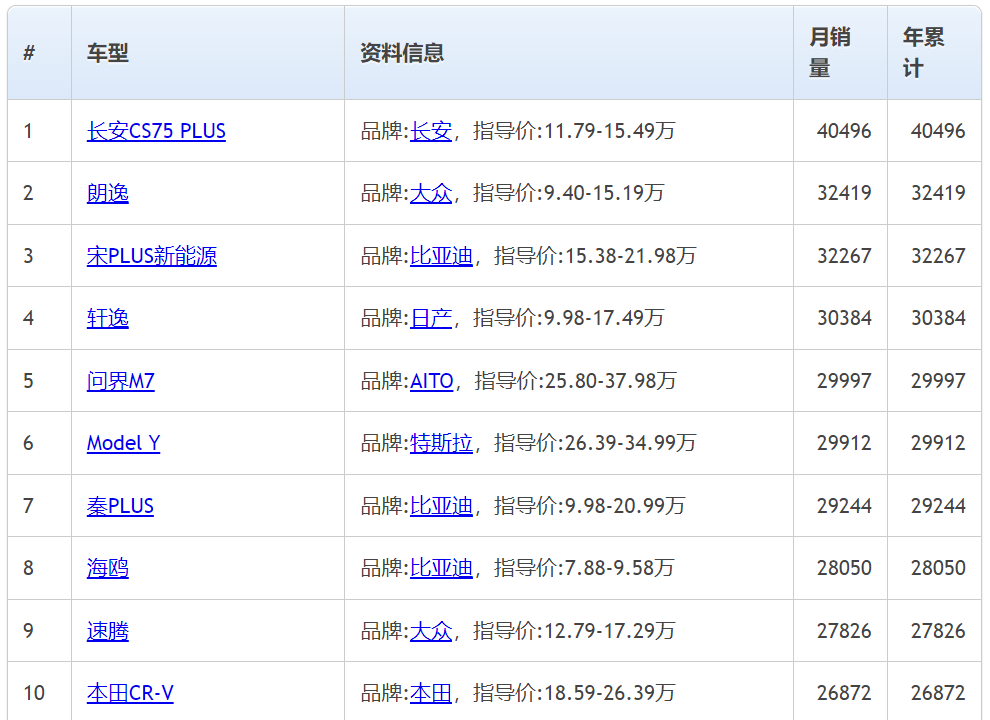990x720 pixels.
Task: Select monthly sales value 27826 for 速腾
Action: (x=844, y=631)
